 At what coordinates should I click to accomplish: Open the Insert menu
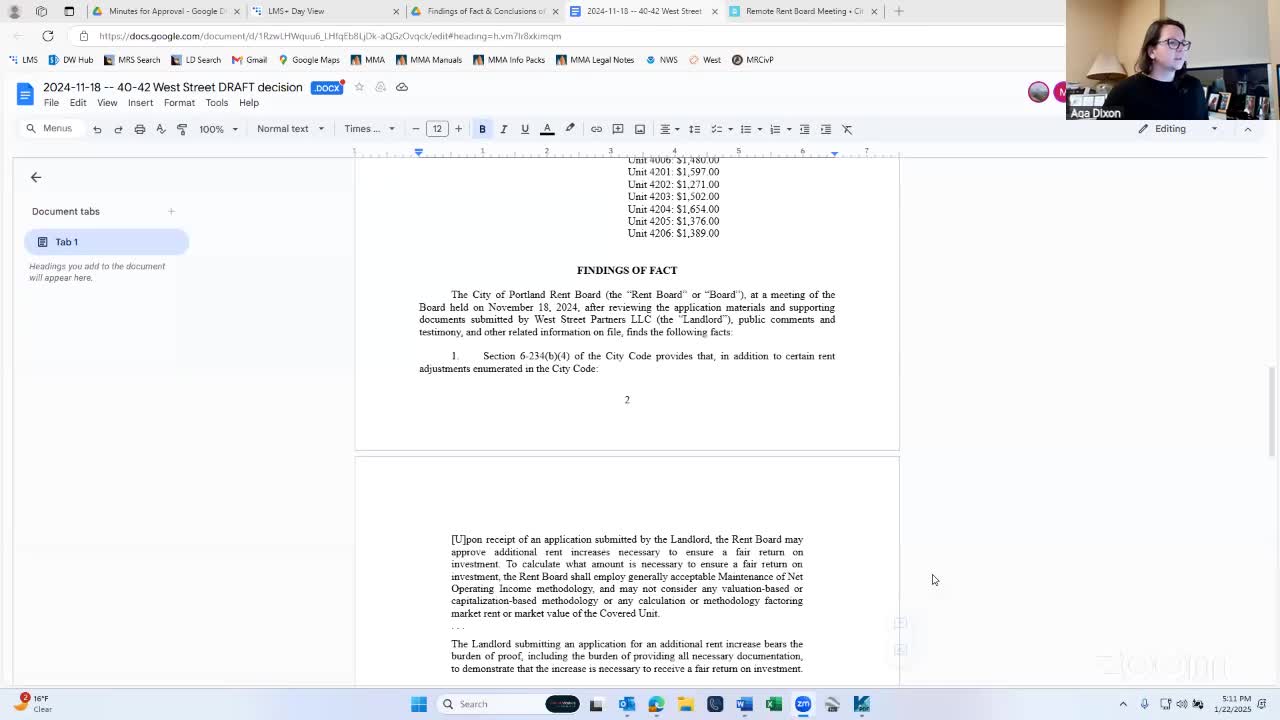tap(140, 103)
